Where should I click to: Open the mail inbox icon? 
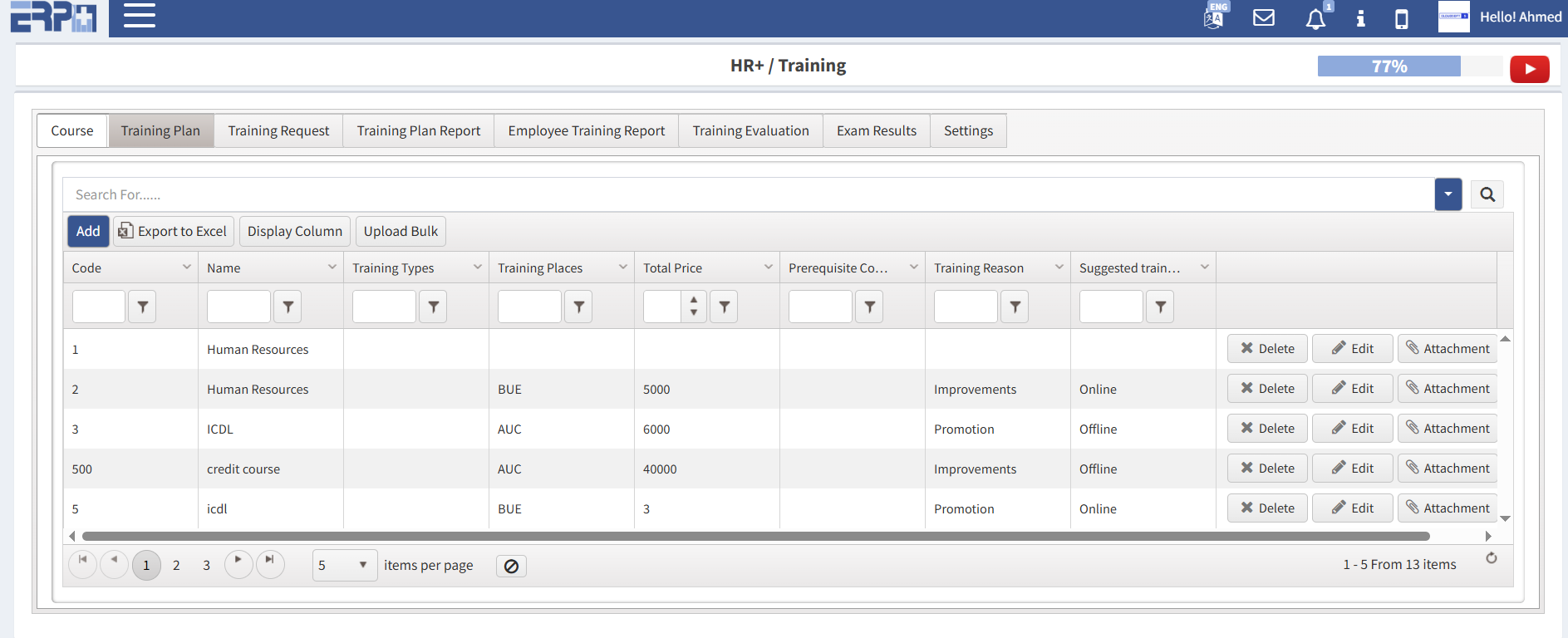pyautogui.click(x=1263, y=17)
